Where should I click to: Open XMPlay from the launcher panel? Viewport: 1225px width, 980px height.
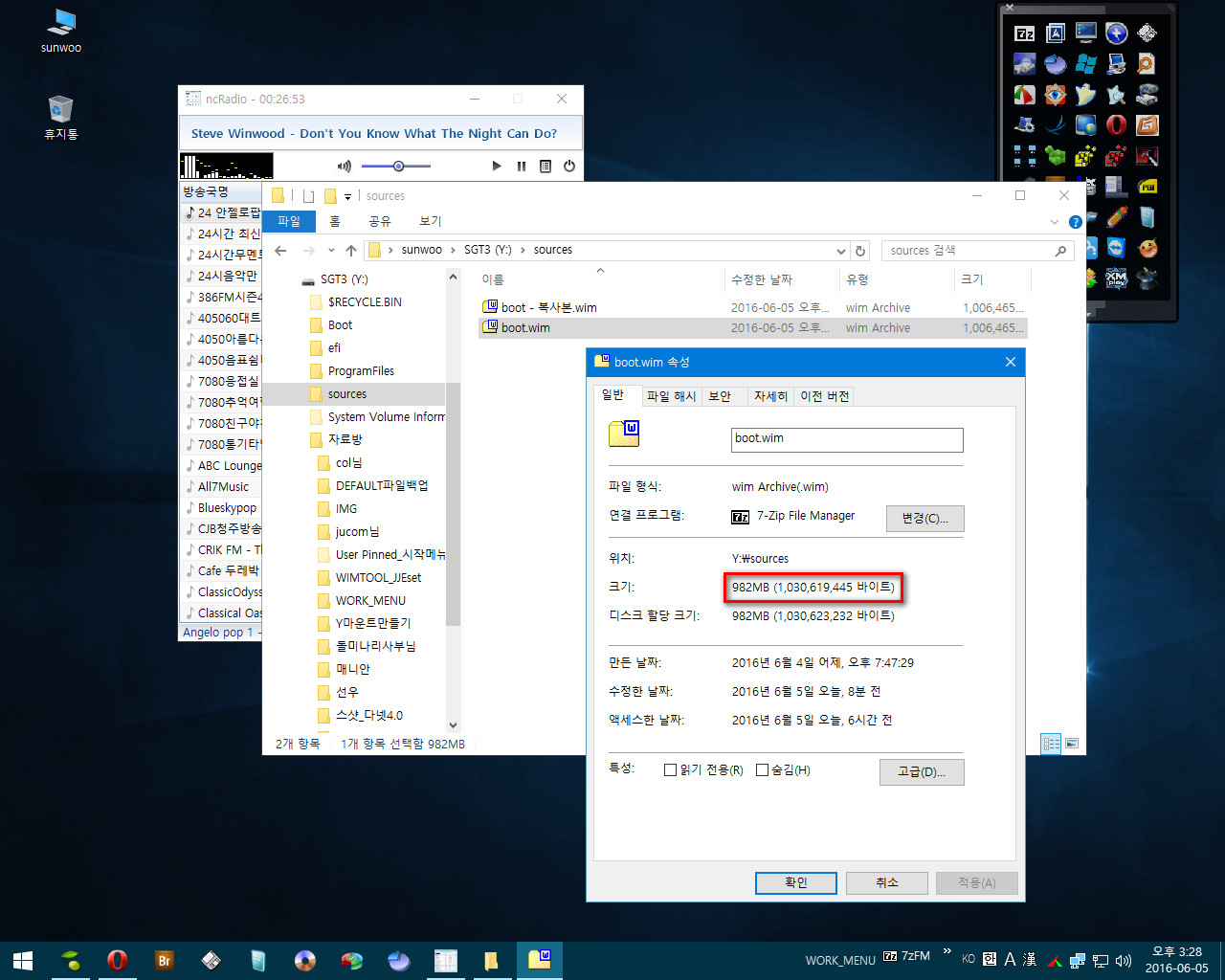point(1116,278)
